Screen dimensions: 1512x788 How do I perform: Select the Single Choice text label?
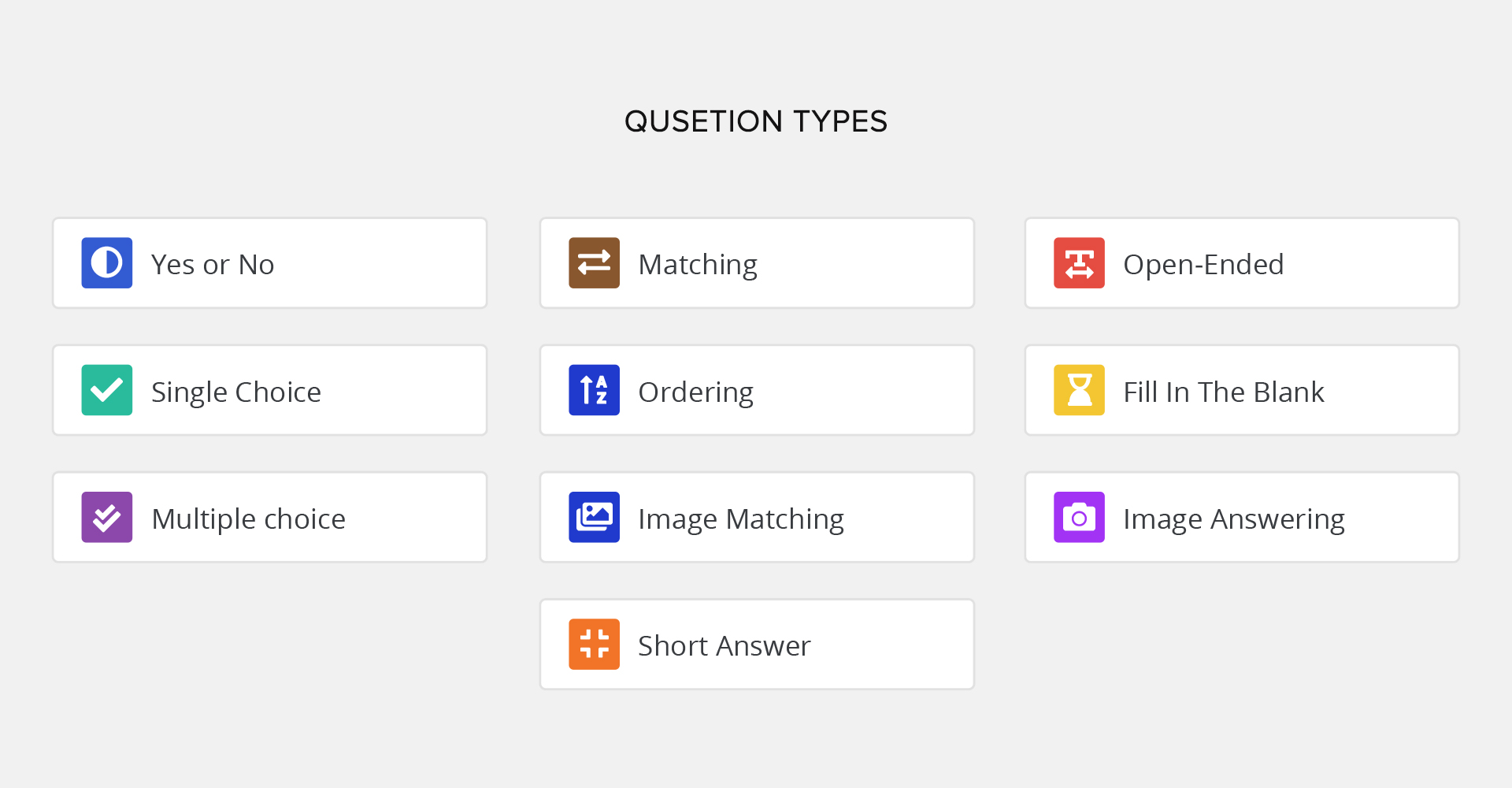[236, 392]
